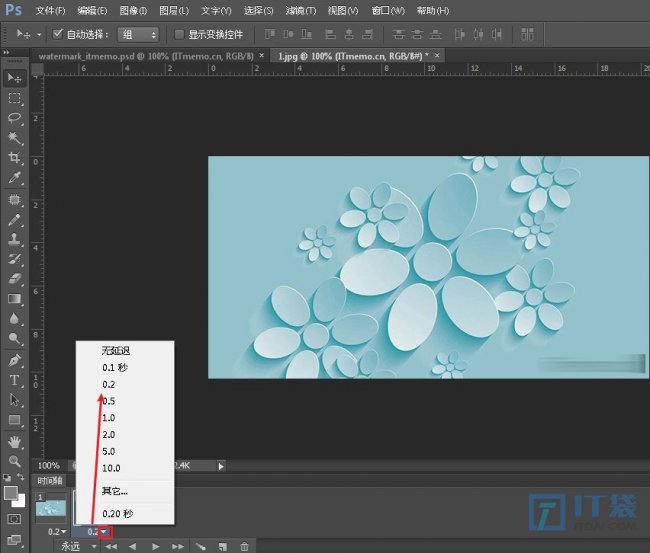Image resolution: width=650 pixels, height=553 pixels.
Task: Open the Move tool preset picker arrow
Action: 39,34
